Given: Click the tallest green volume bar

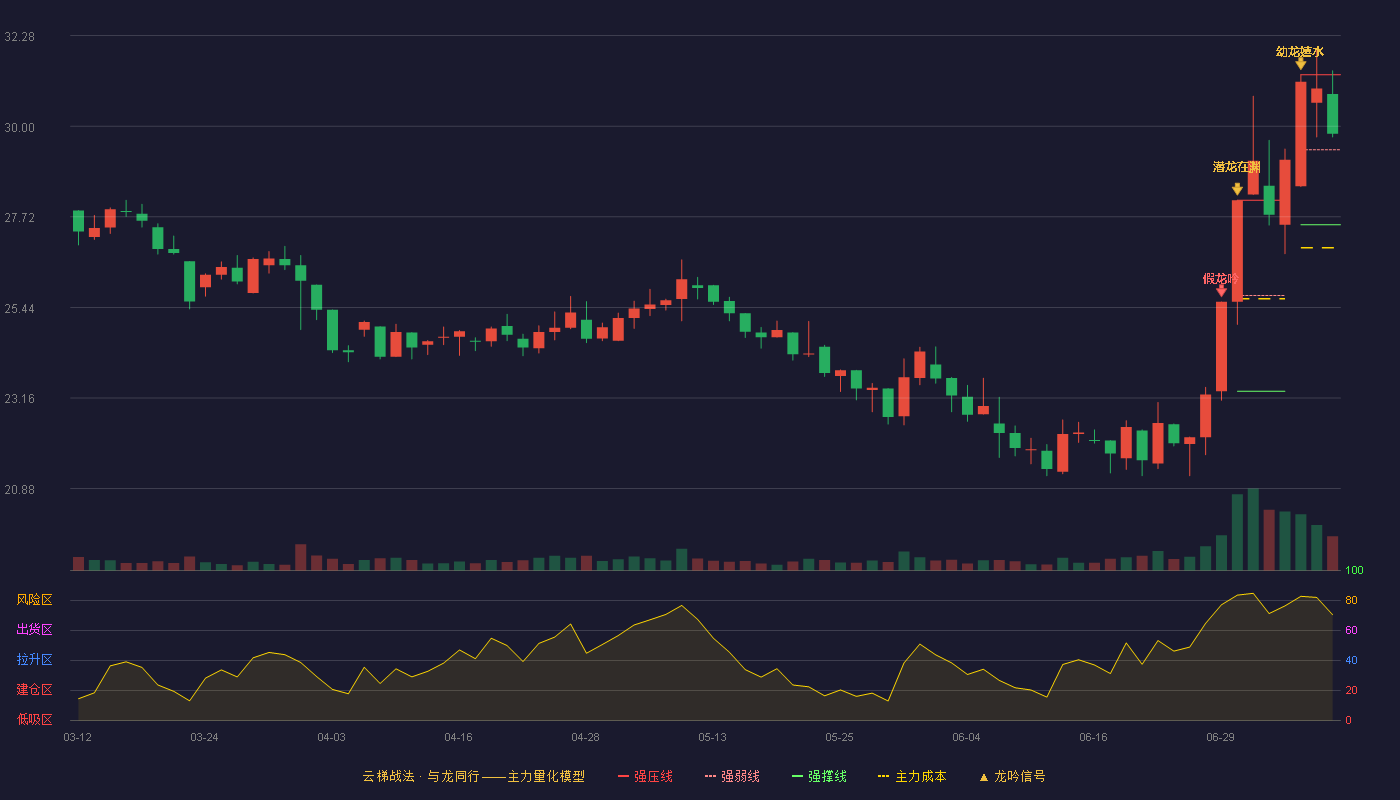Looking at the screenshot, I should click(1253, 529).
